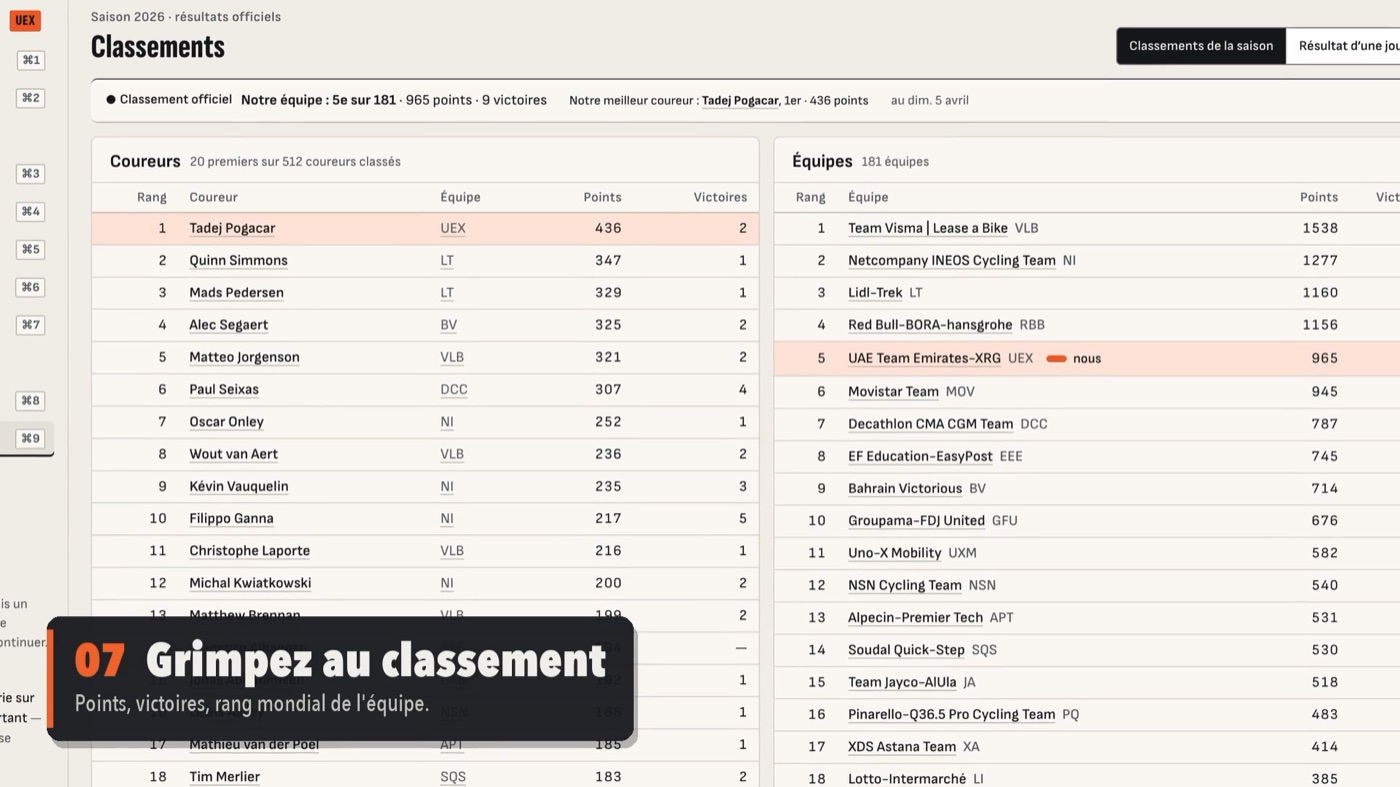This screenshot has height=787, width=1400.
Task: Click the 'Classement officiel' status label
Action: click(169, 100)
